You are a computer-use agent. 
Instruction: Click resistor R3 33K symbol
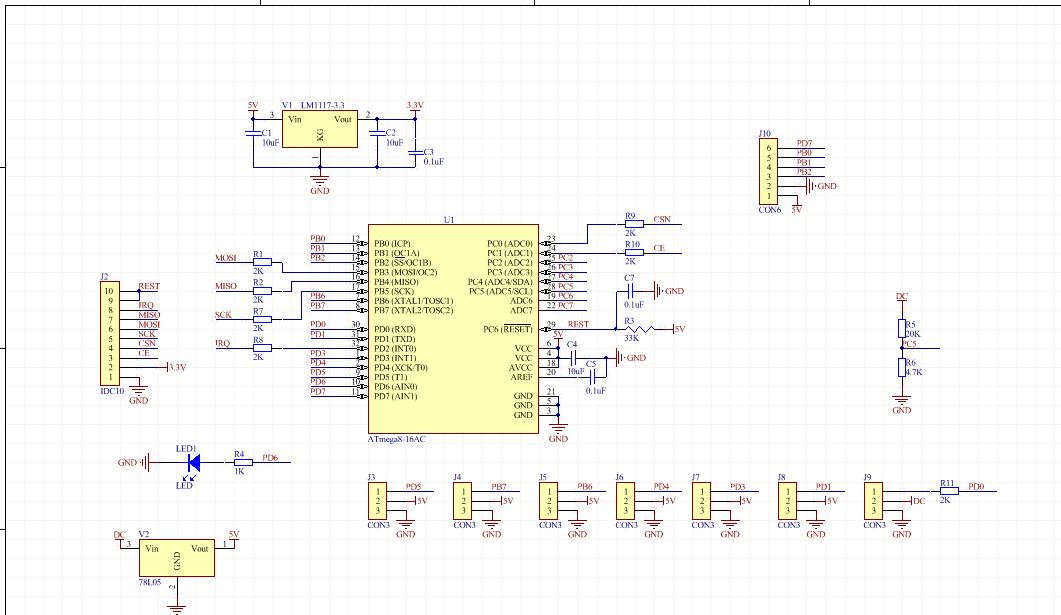(x=639, y=329)
